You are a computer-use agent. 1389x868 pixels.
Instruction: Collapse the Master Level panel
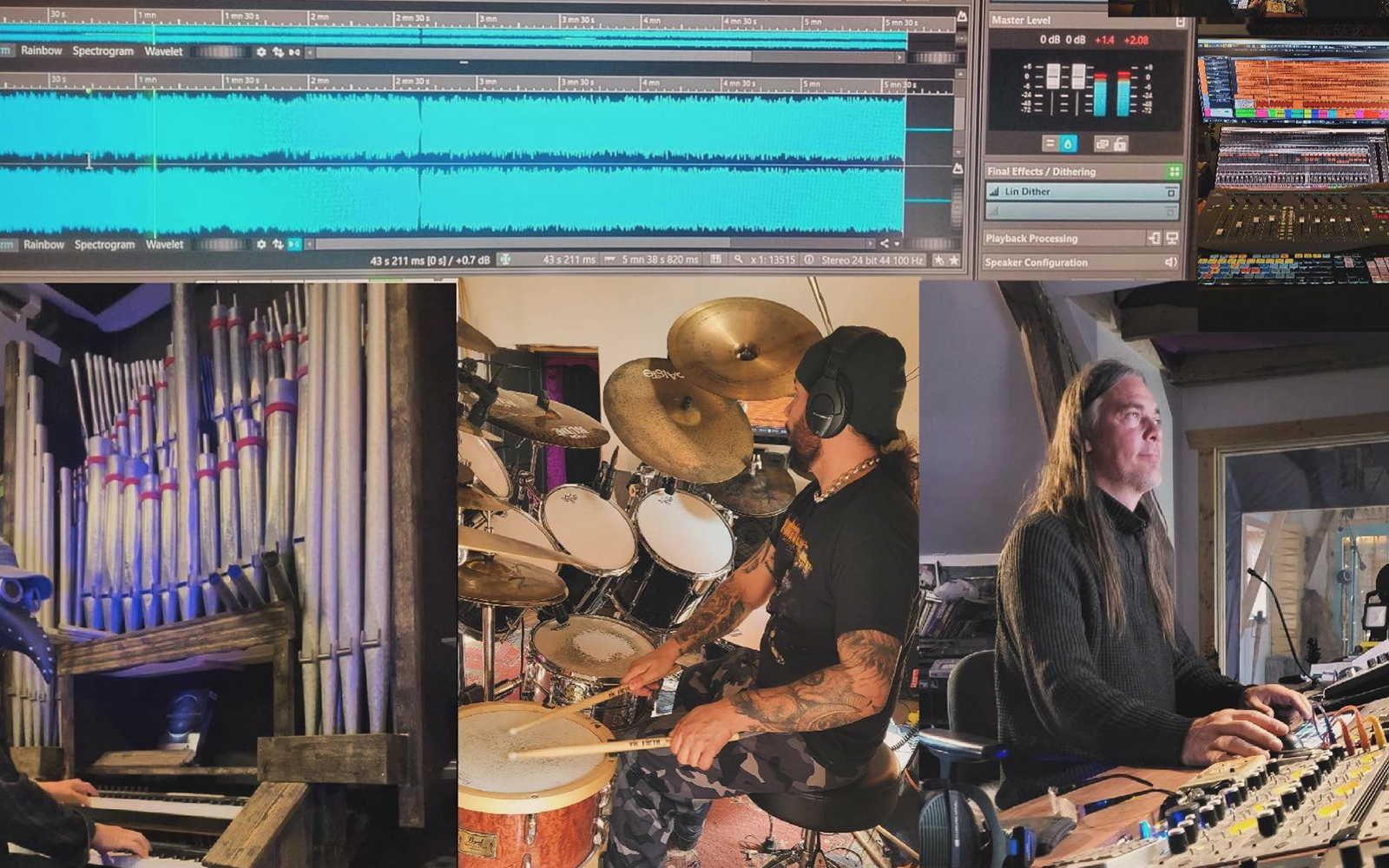coord(1181,20)
